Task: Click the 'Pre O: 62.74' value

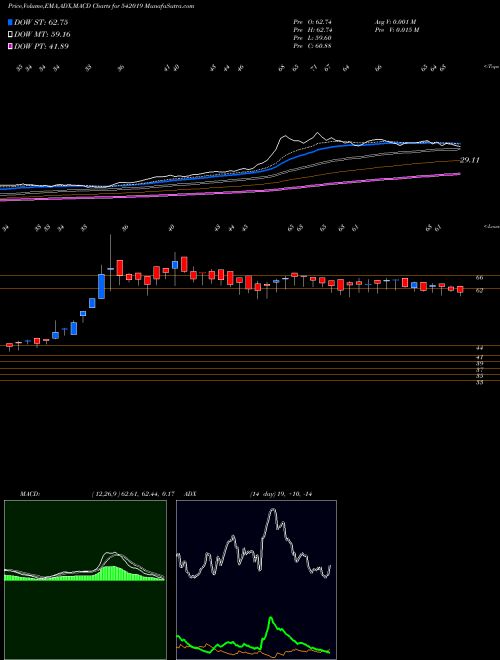Action: point(313,22)
